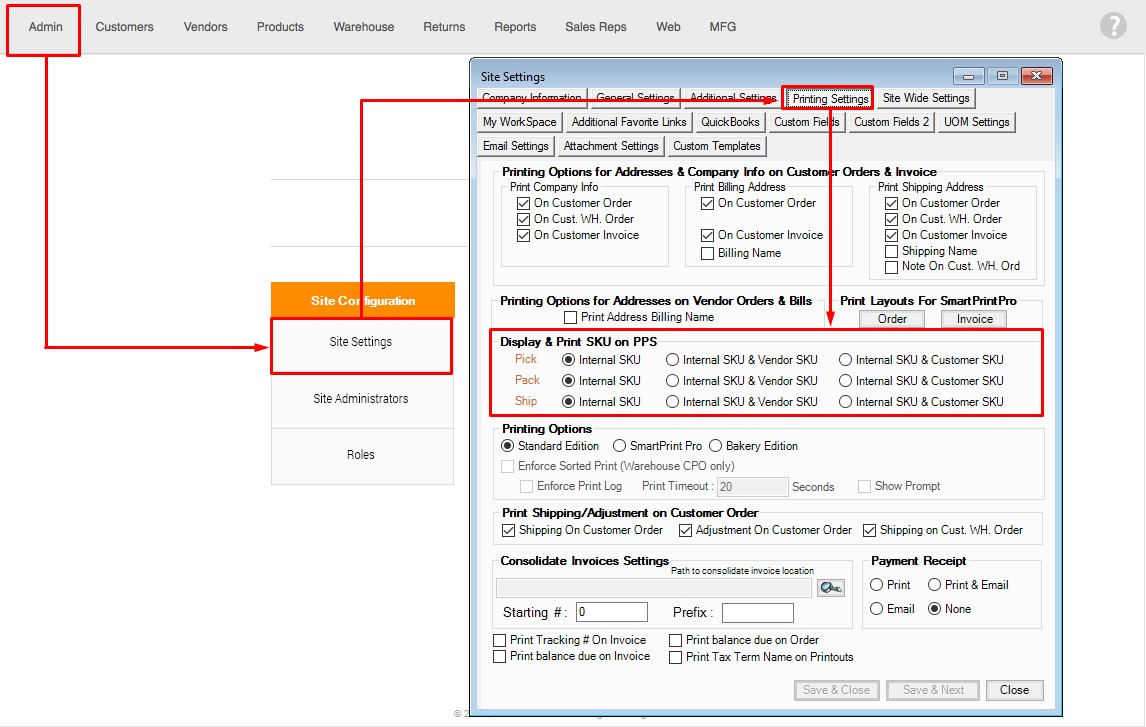Image resolution: width=1146 pixels, height=727 pixels.
Task: Open the QuickBooks tab
Action: point(730,122)
